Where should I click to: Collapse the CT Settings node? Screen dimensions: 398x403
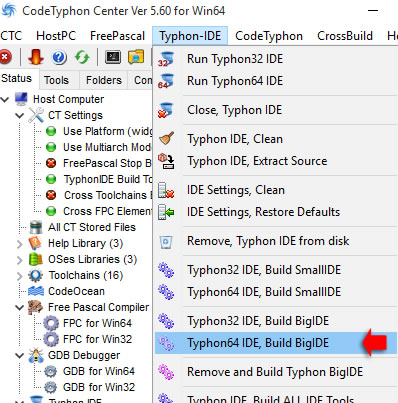click(x=20, y=115)
